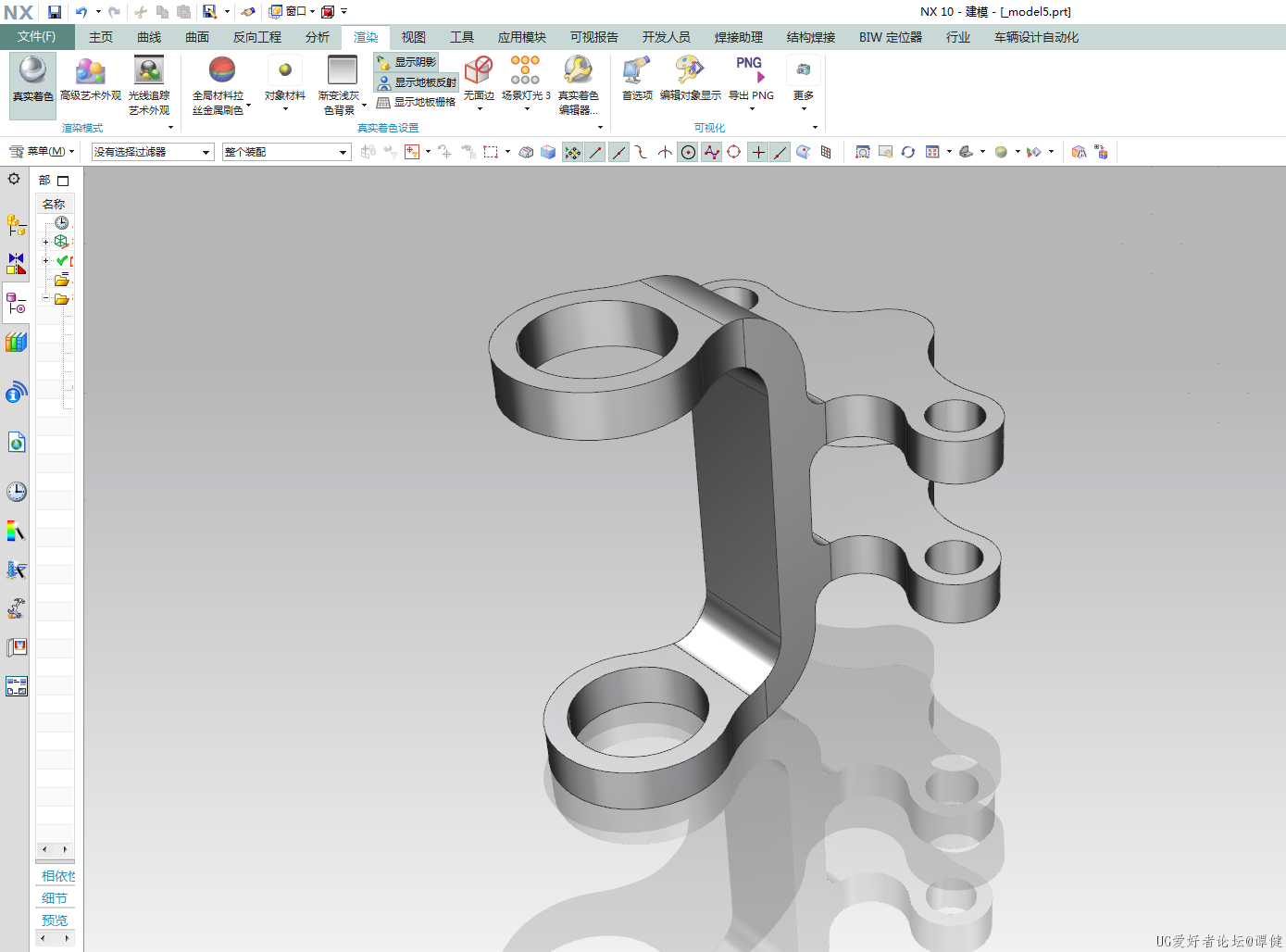Open the Constraint Navigator sidebar tab
This screenshot has height=952, width=1286.
(16, 264)
